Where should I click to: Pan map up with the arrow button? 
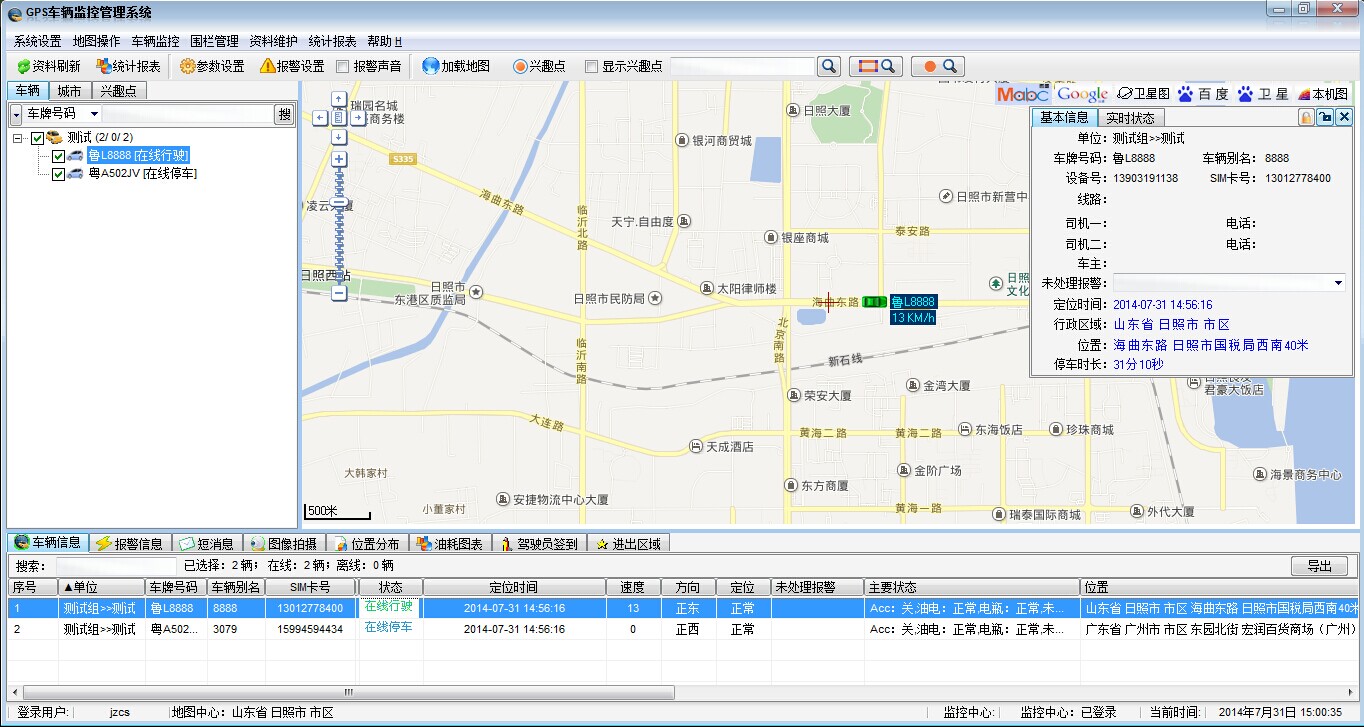tap(339, 99)
